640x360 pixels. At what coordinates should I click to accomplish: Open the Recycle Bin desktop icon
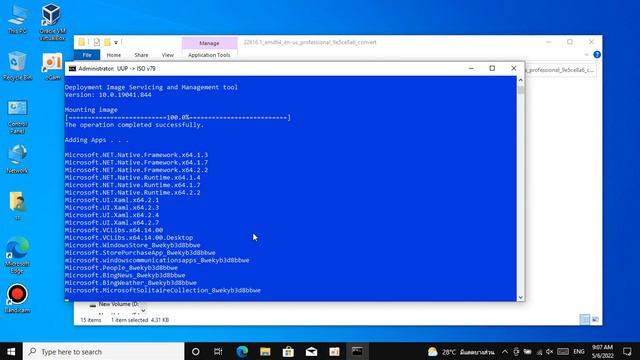tap(17, 66)
